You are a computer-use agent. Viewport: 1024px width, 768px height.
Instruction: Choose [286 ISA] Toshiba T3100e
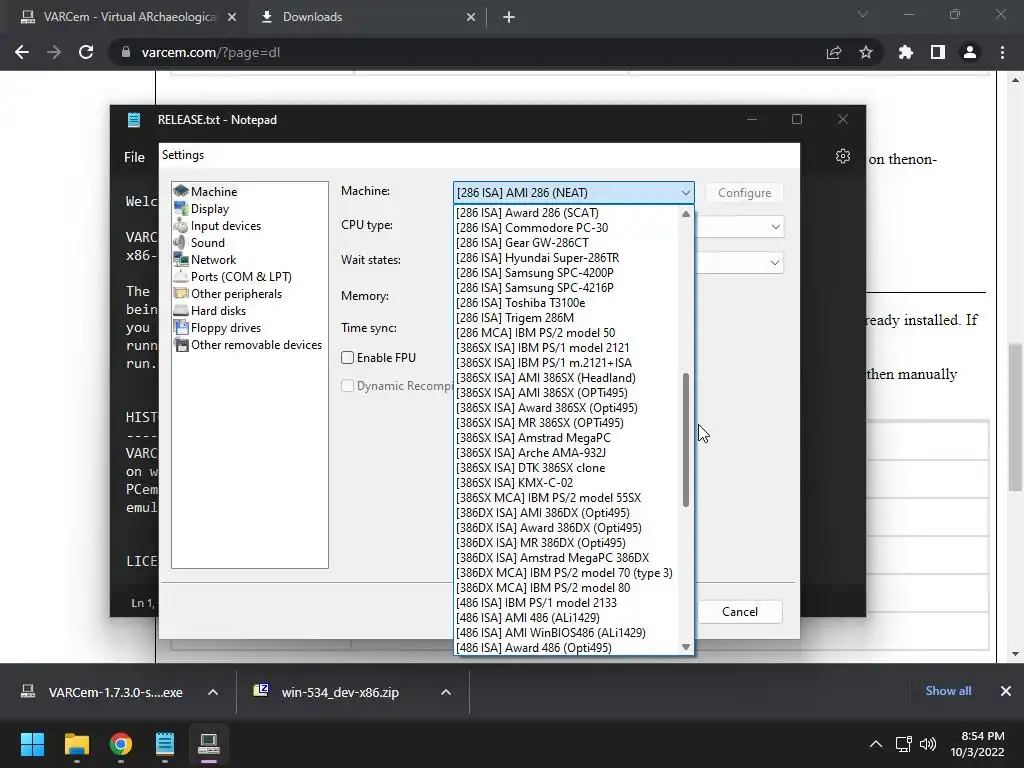(x=567, y=303)
